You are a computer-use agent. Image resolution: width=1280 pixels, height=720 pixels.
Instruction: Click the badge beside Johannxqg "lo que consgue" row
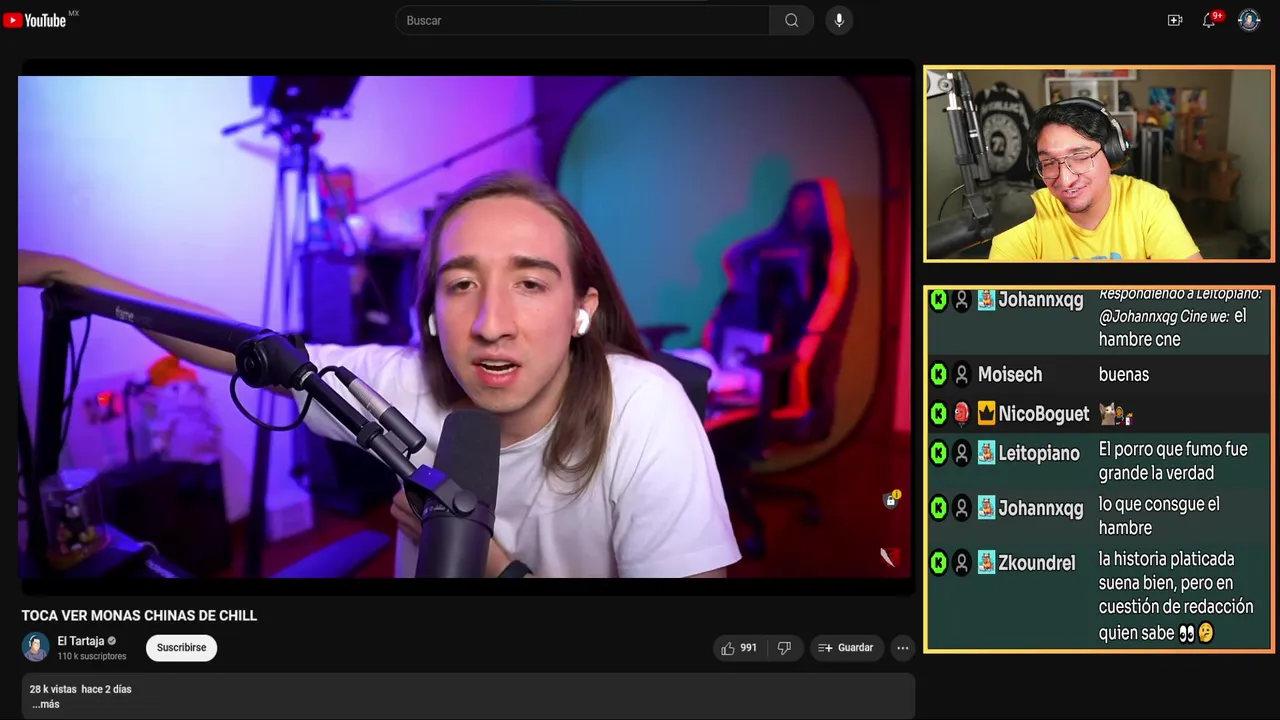(986, 508)
